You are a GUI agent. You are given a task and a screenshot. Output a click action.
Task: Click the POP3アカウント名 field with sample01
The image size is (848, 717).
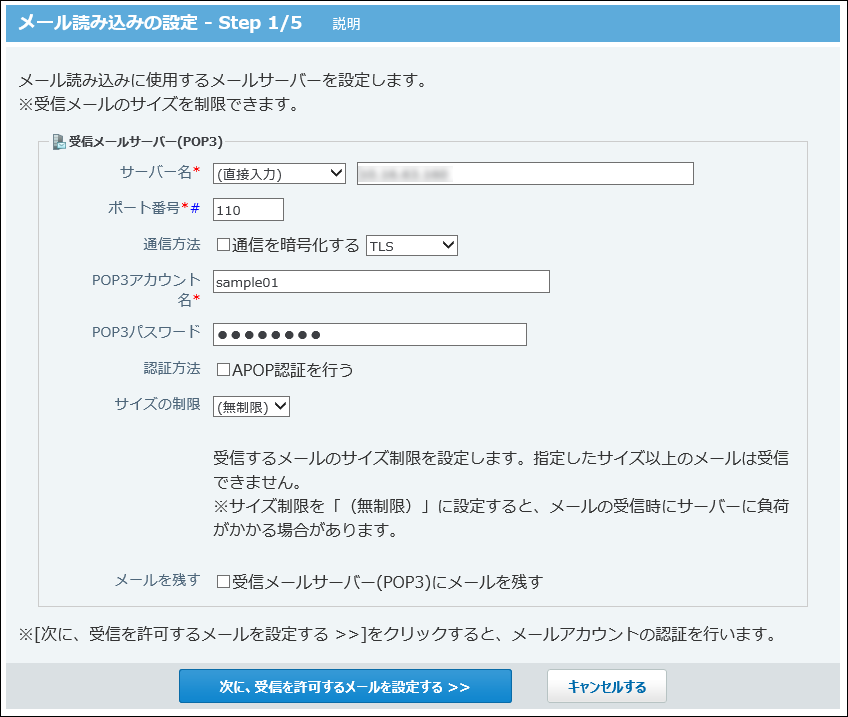[381, 282]
